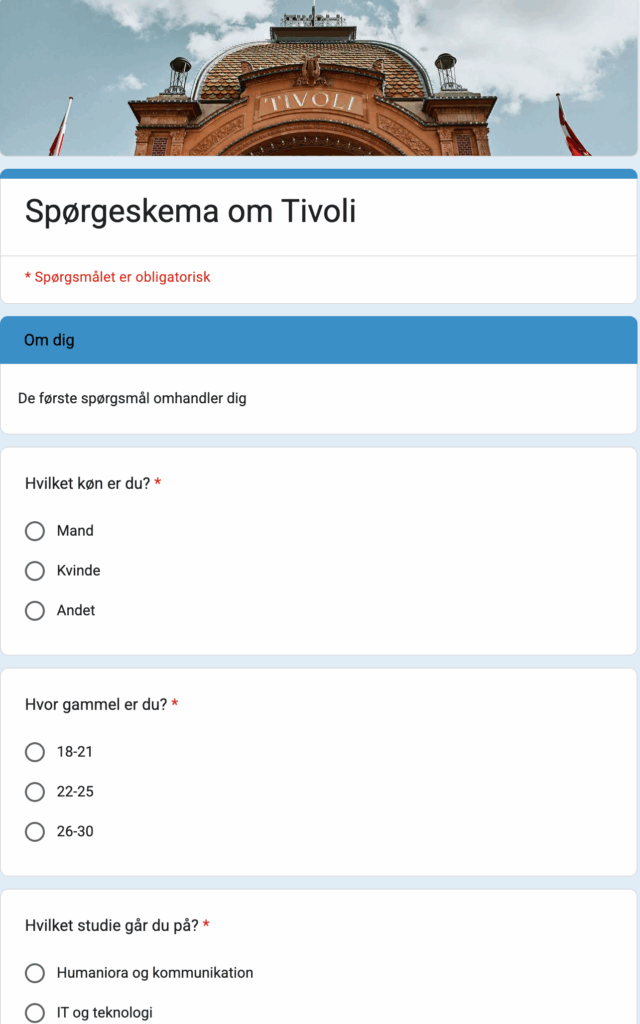The height and width of the screenshot is (1024, 640).
Task: Click the TIVOLI sign in header photo
Action: tap(312, 103)
